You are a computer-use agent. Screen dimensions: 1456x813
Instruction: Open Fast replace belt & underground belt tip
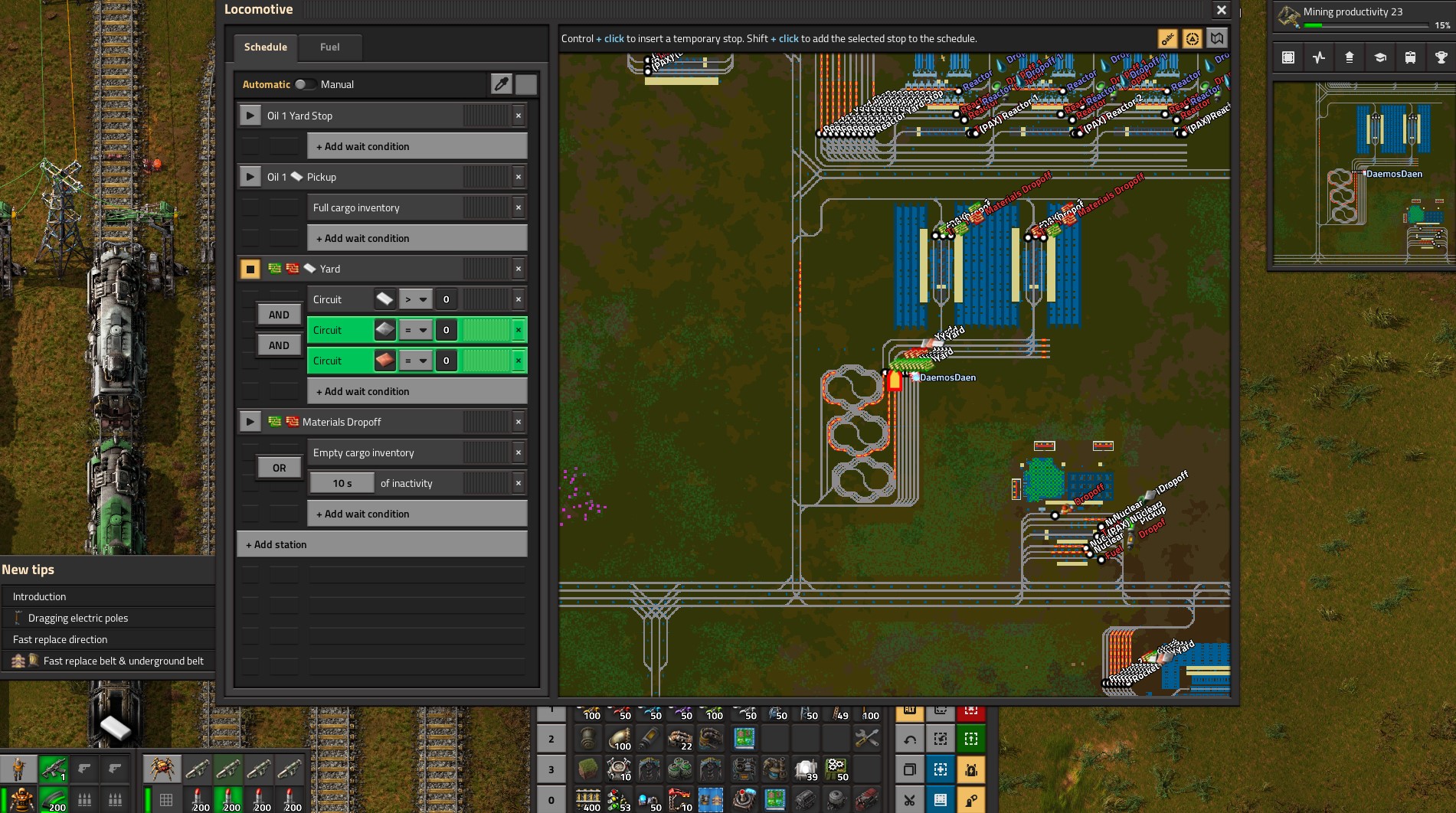tap(108, 661)
